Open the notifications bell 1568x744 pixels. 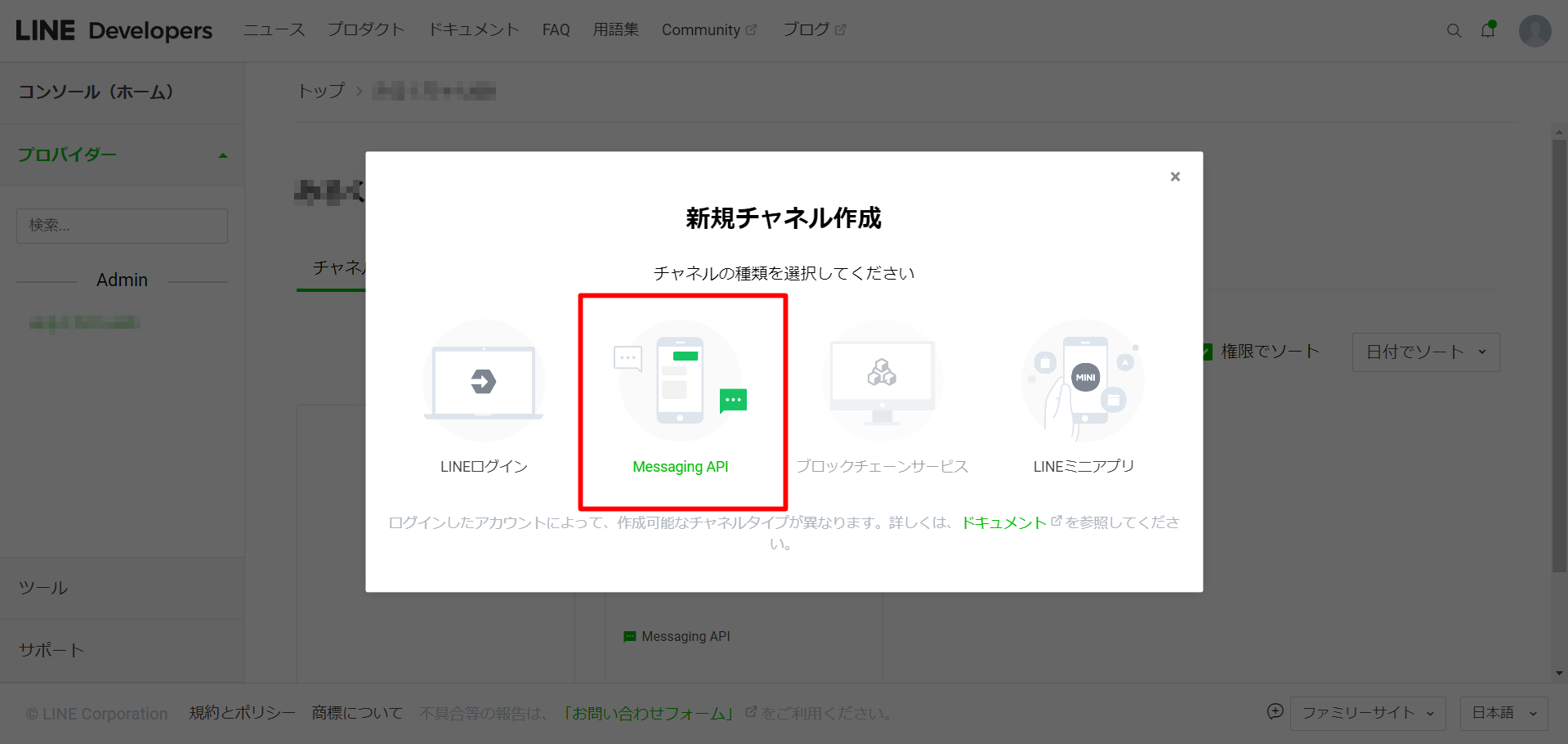tap(1488, 30)
